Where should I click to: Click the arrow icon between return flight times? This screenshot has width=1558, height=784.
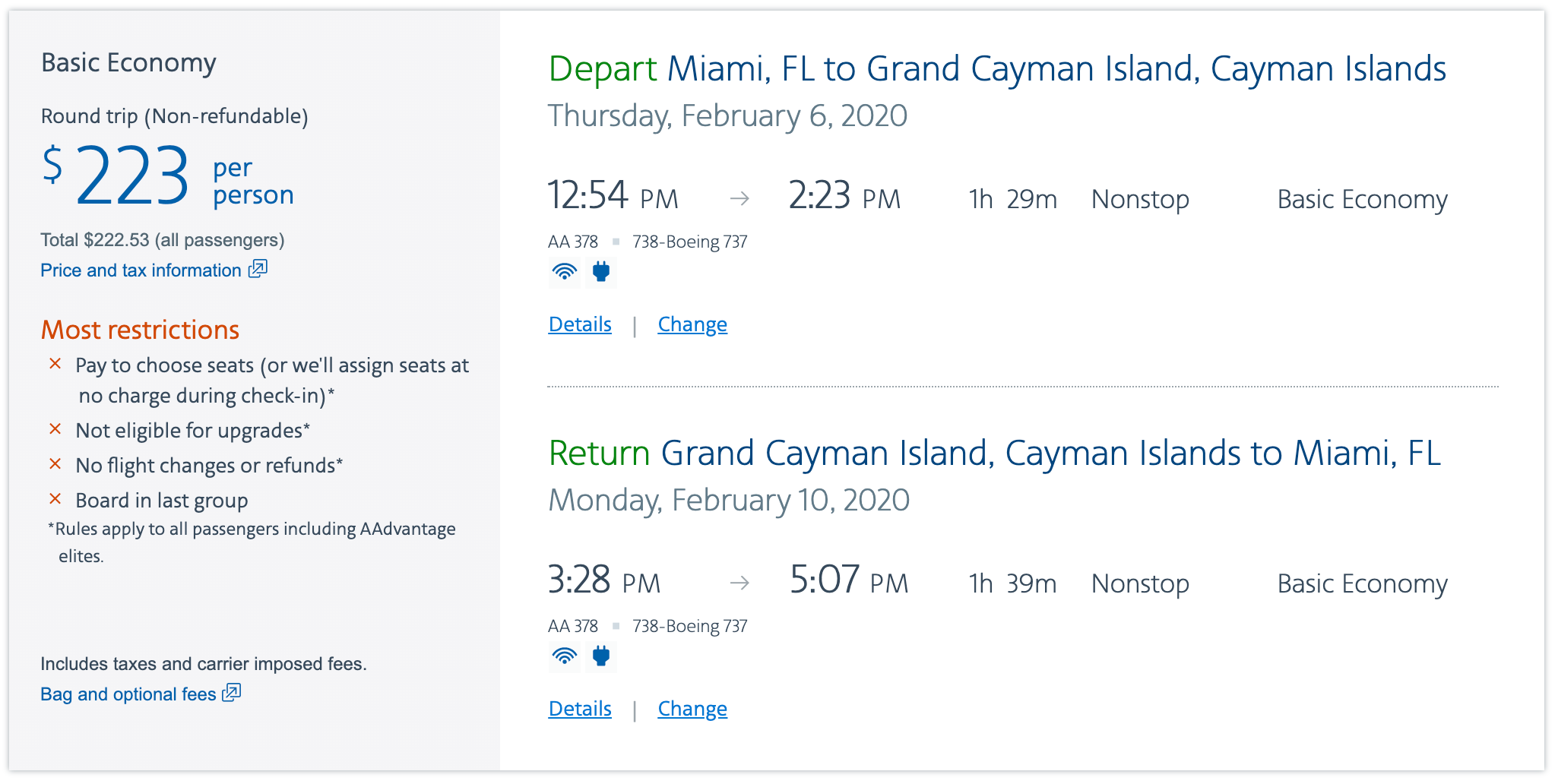coord(739,583)
